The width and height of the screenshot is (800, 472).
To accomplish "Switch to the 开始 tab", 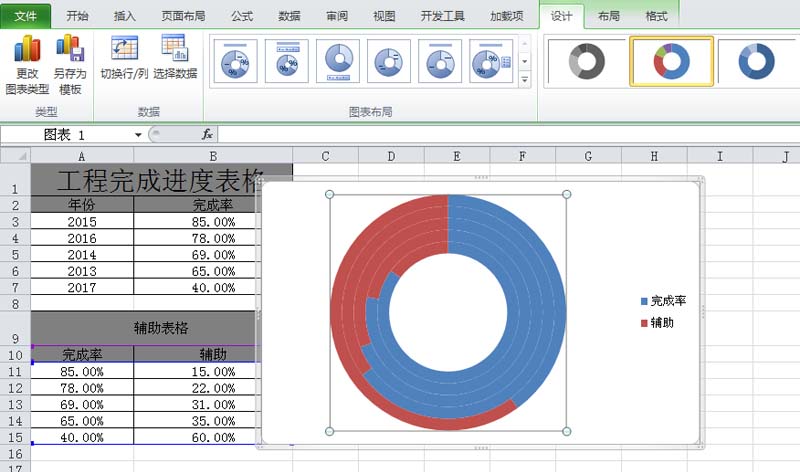I will click(x=78, y=16).
